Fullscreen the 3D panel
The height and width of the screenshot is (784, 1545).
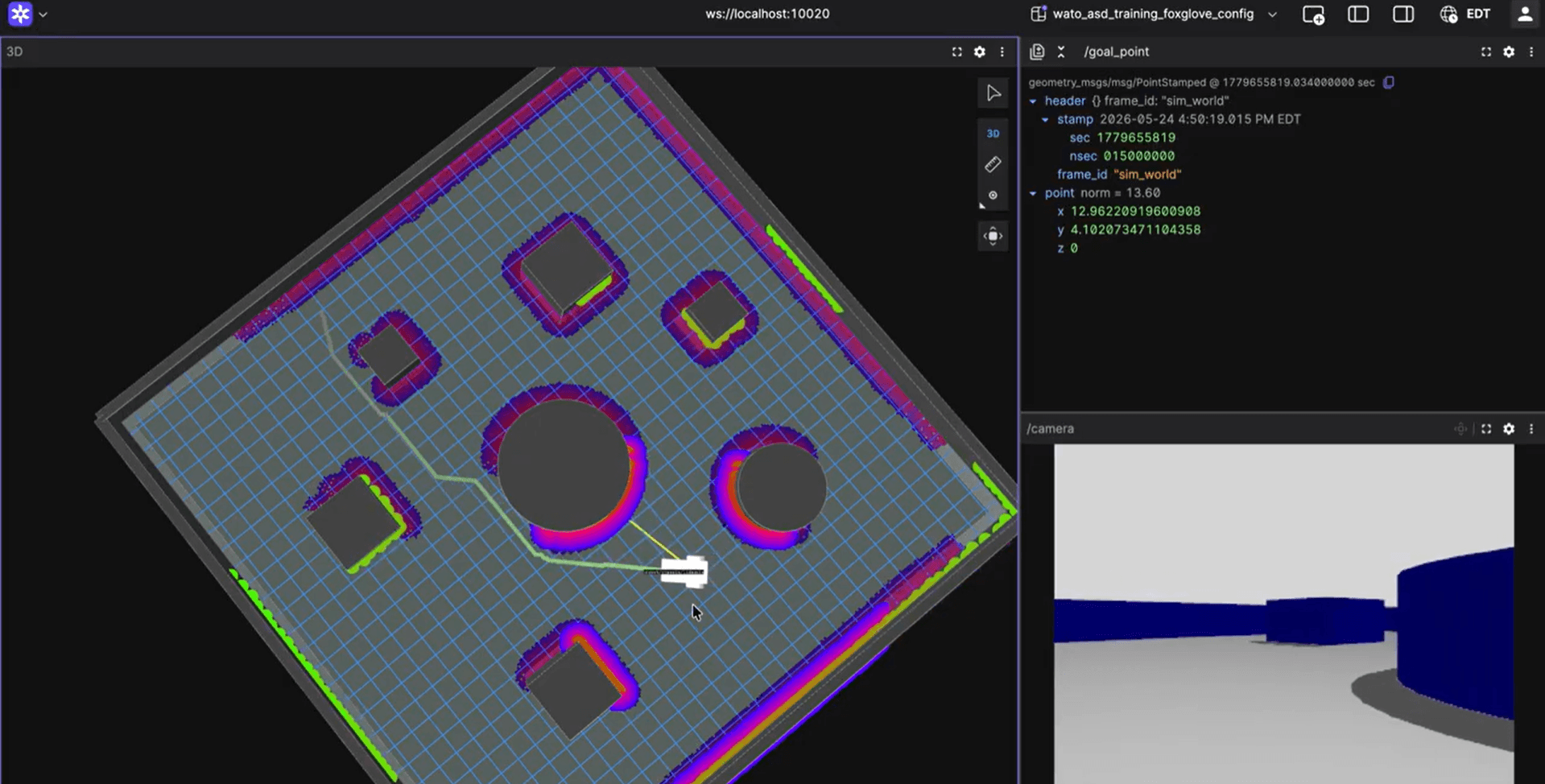coord(956,52)
